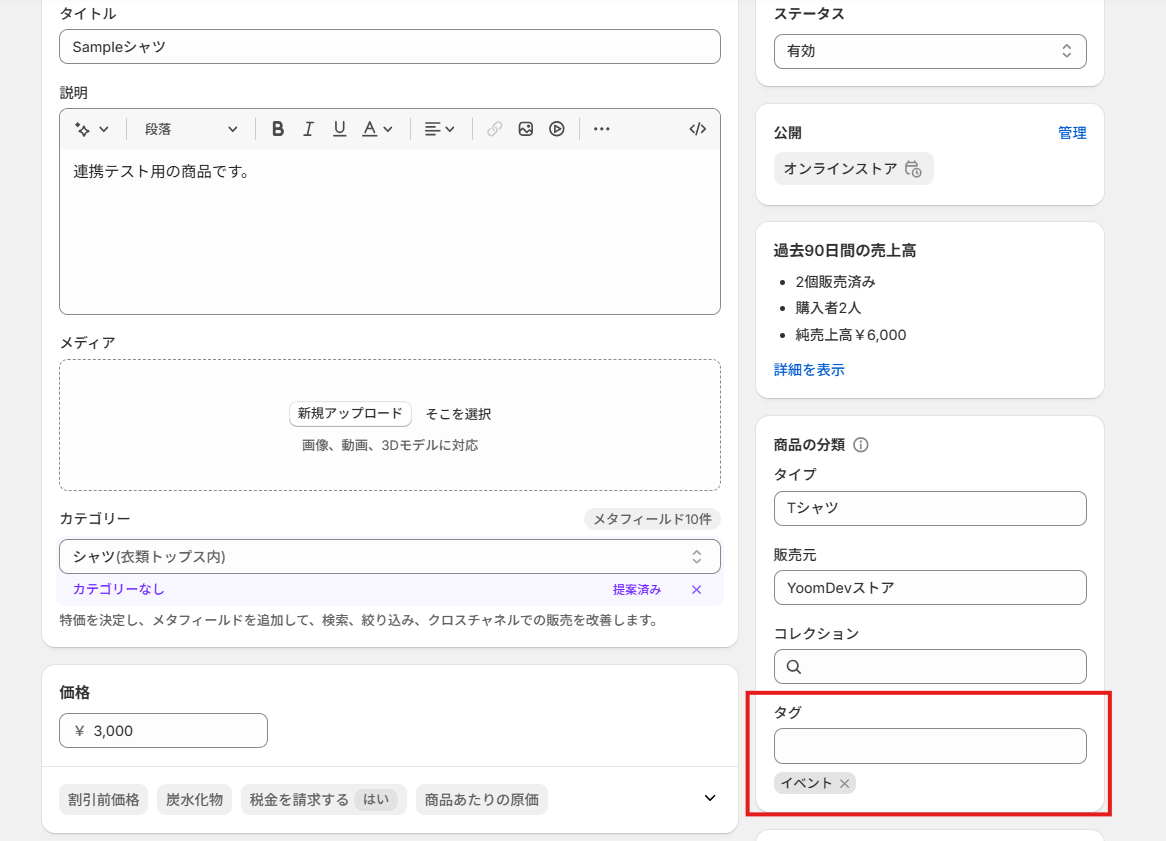Open the ステータス status dropdown
Image resolution: width=1166 pixels, height=841 pixels.
[929, 51]
